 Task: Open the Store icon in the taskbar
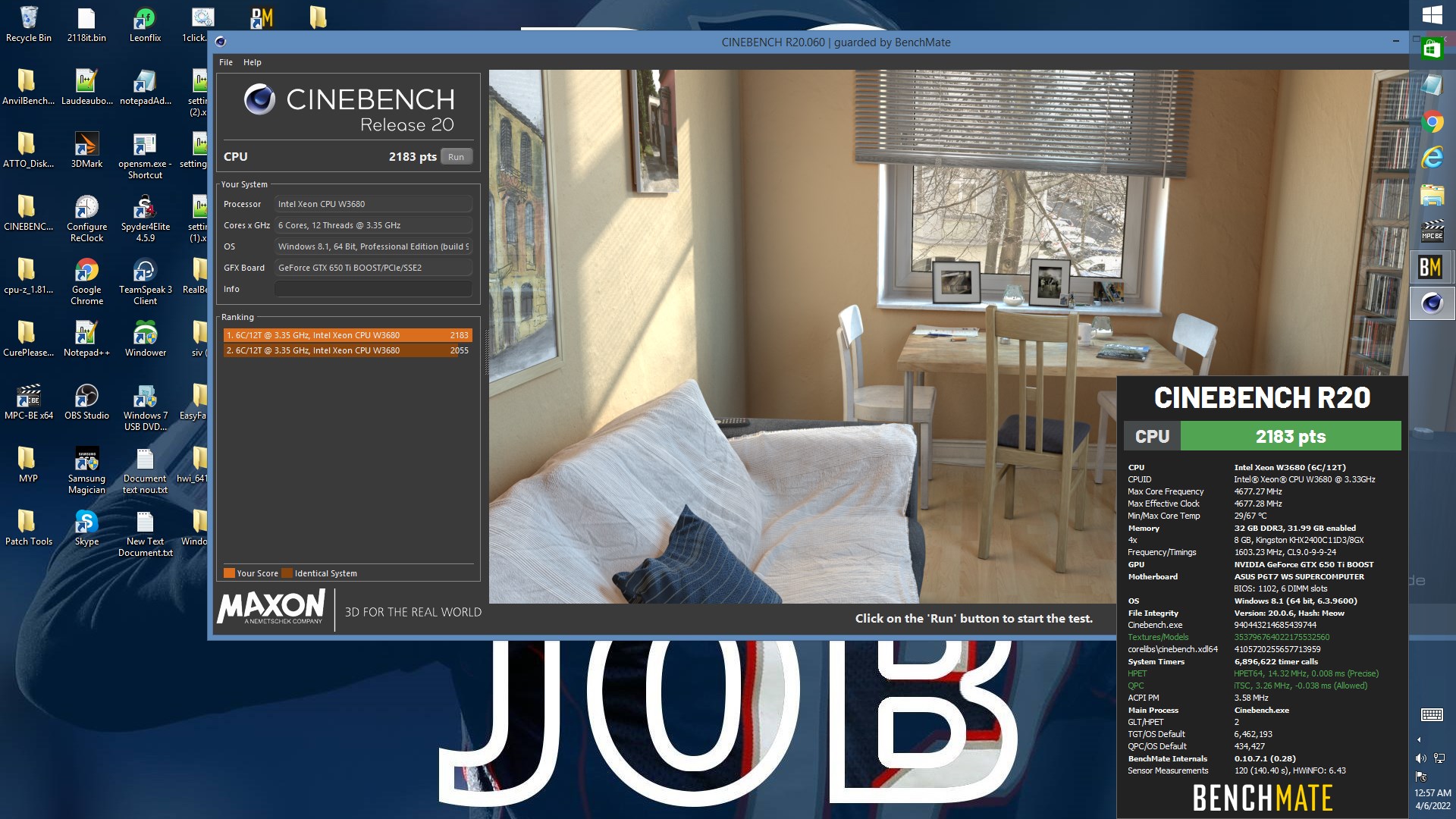pyautogui.click(x=1432, y=49)
